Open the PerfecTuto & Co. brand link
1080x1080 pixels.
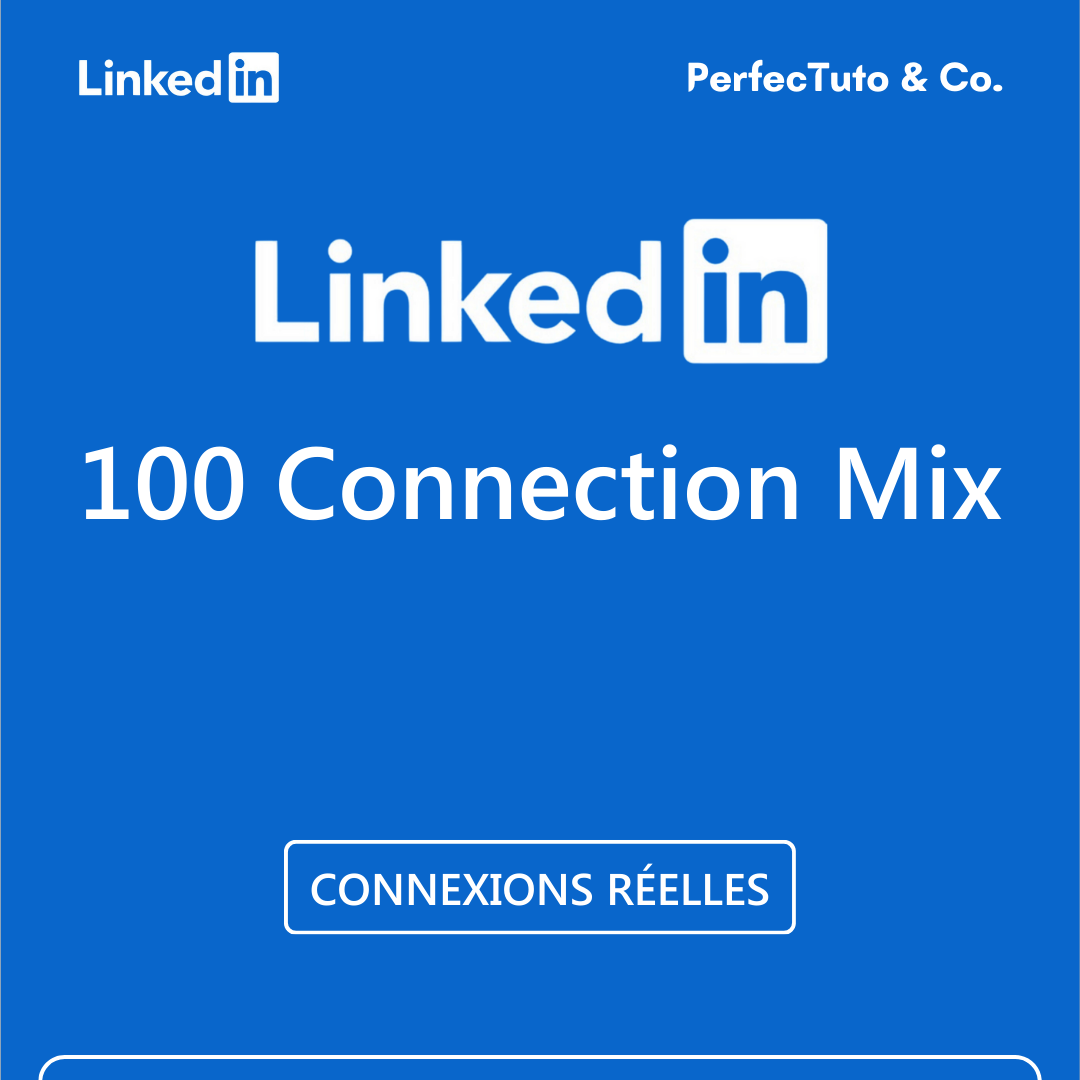pyautogui.click(x=845, y=78)
